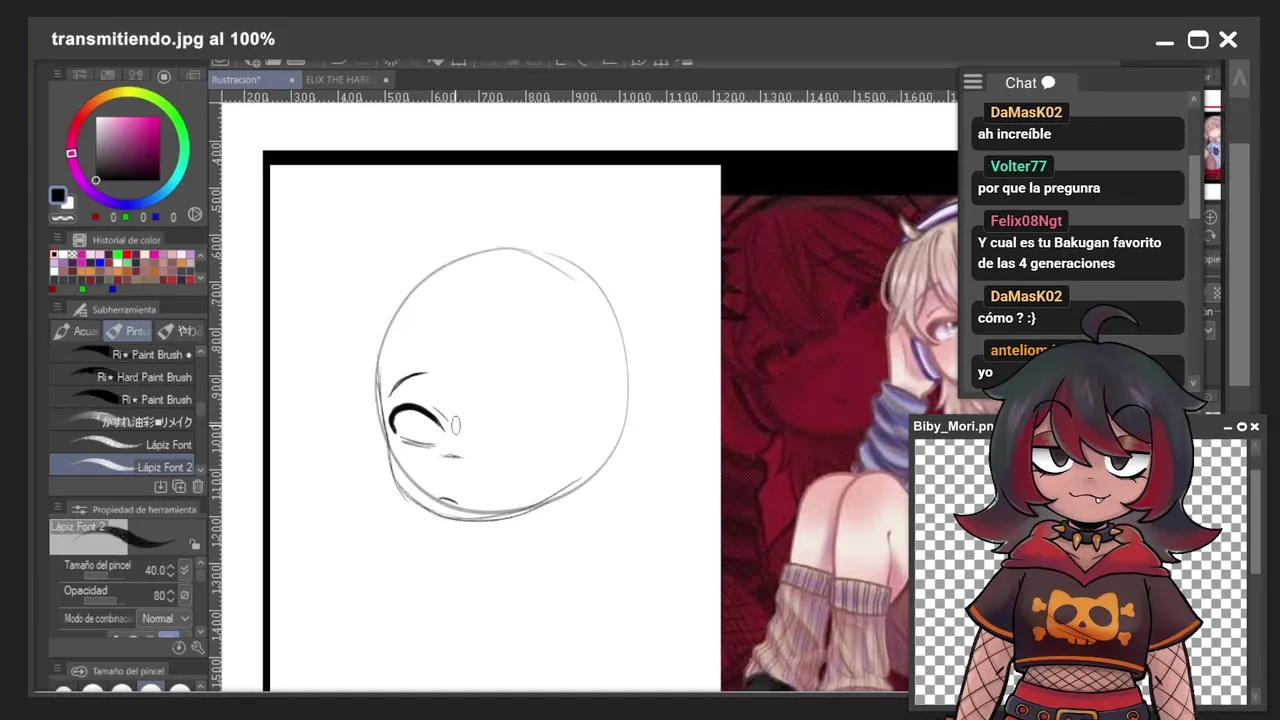1280x720 pixels.
Task: Select the Lápiz Font 2 brush
Action: tap(122, 467)
